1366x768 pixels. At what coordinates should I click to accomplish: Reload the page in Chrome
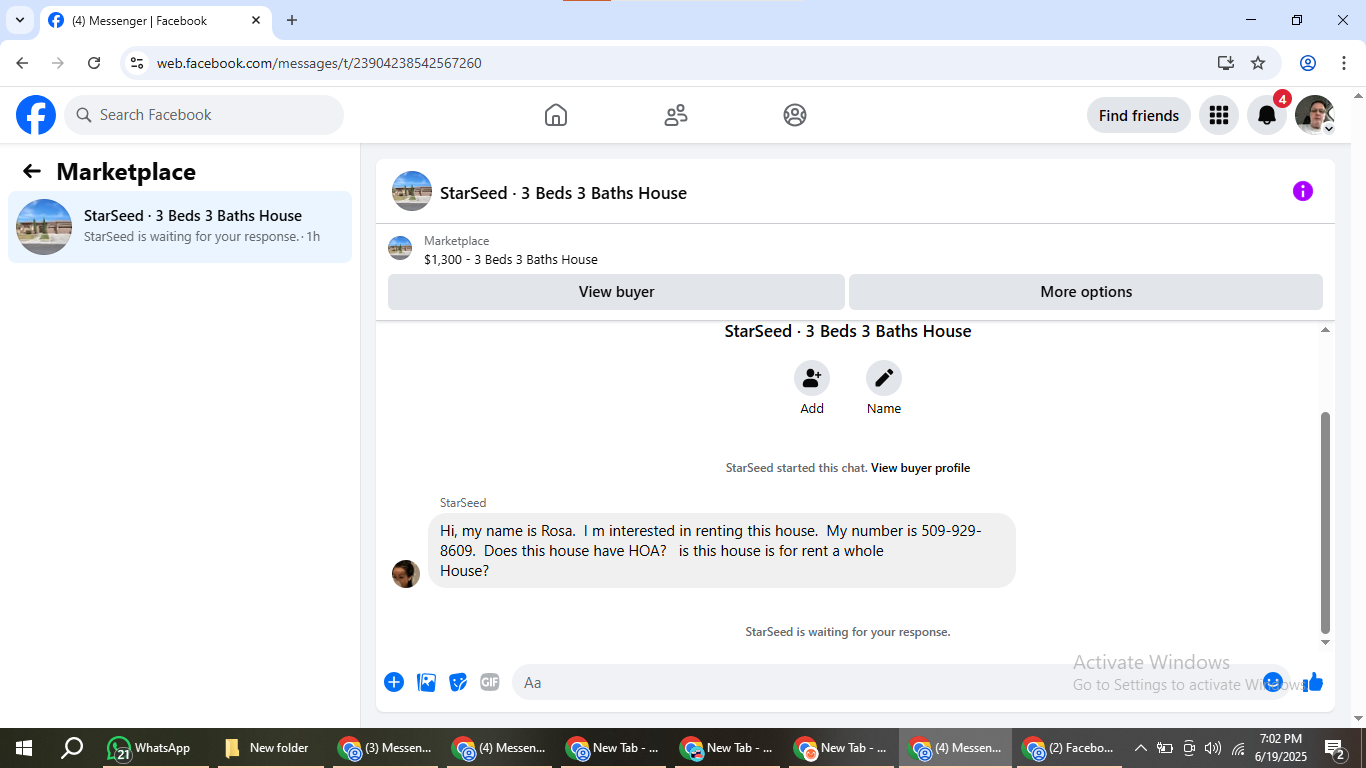pyautogui.click(x=94, y=63)
